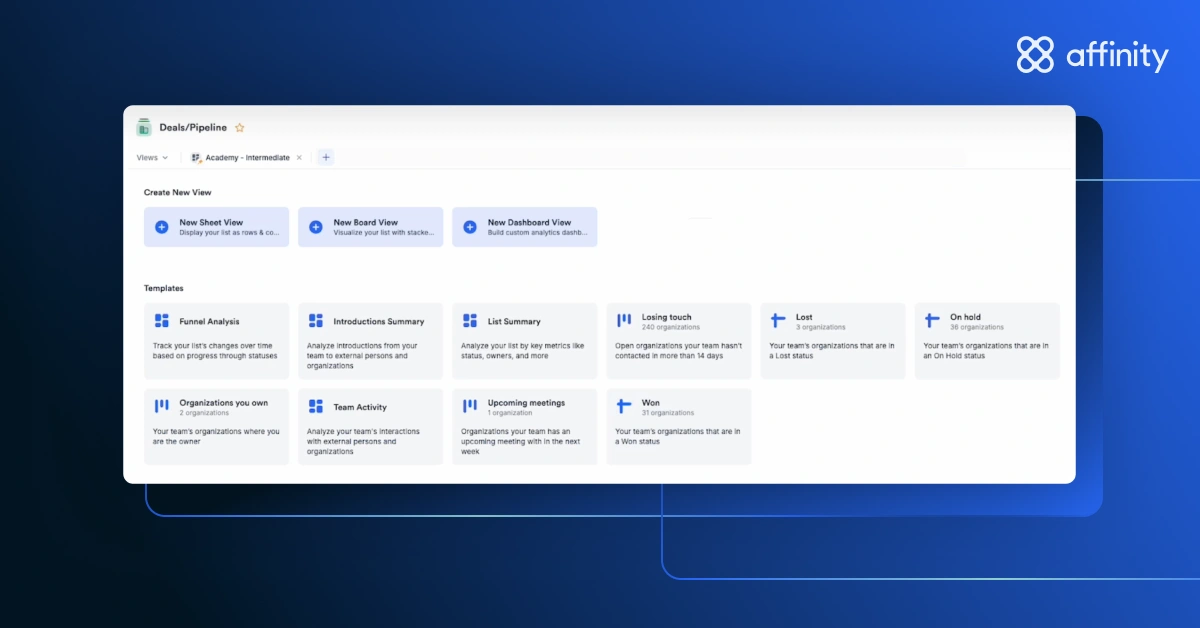Click plus icon on New Board View
The height and width of the screenshot is (628, 1200).
(x=316, y=227)
